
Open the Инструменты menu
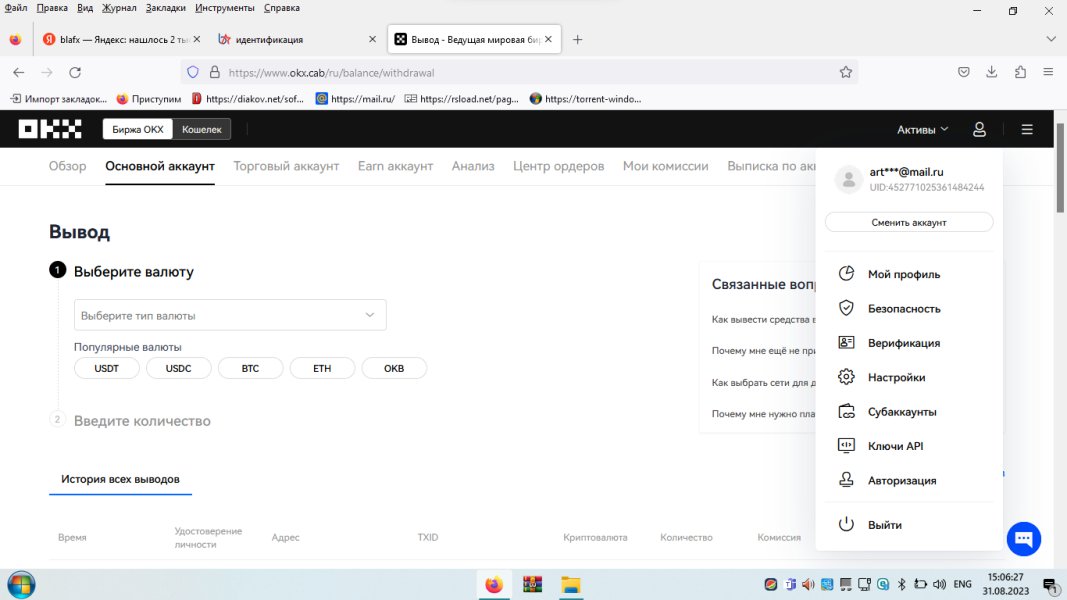[225, 8]
